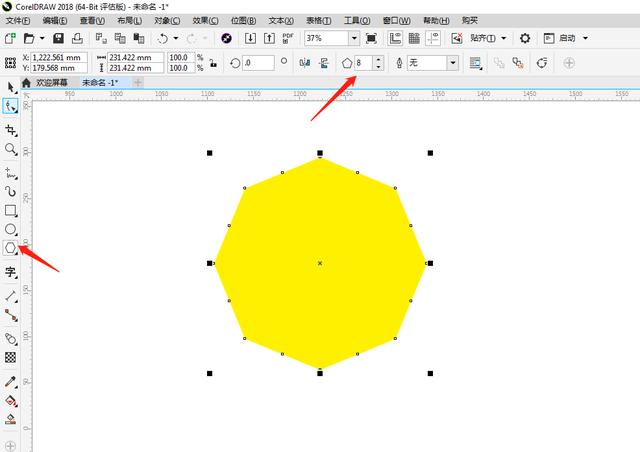
Task: Select the Freehand drawing tool
Action: [x=10, y=173]
